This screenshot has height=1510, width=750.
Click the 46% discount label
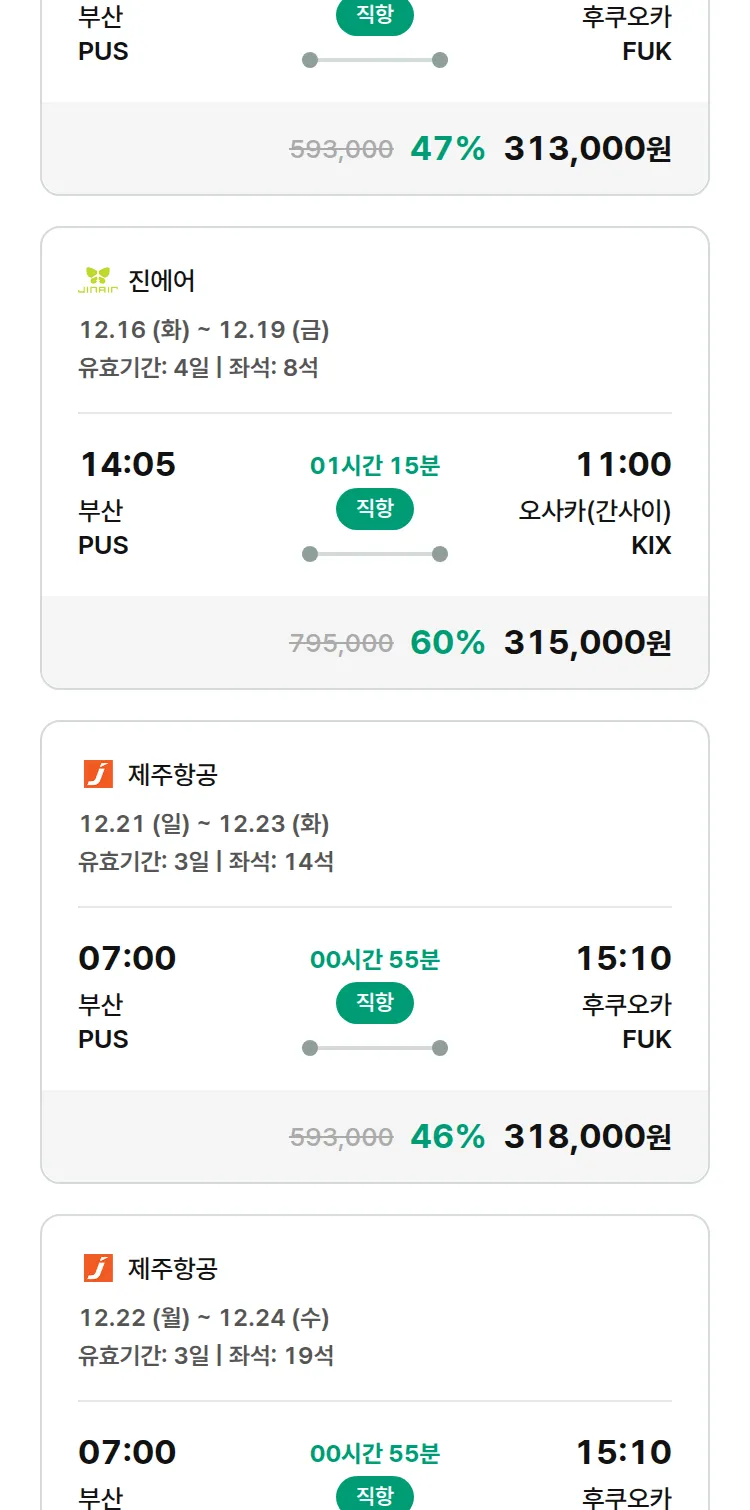pos(447,1136)
